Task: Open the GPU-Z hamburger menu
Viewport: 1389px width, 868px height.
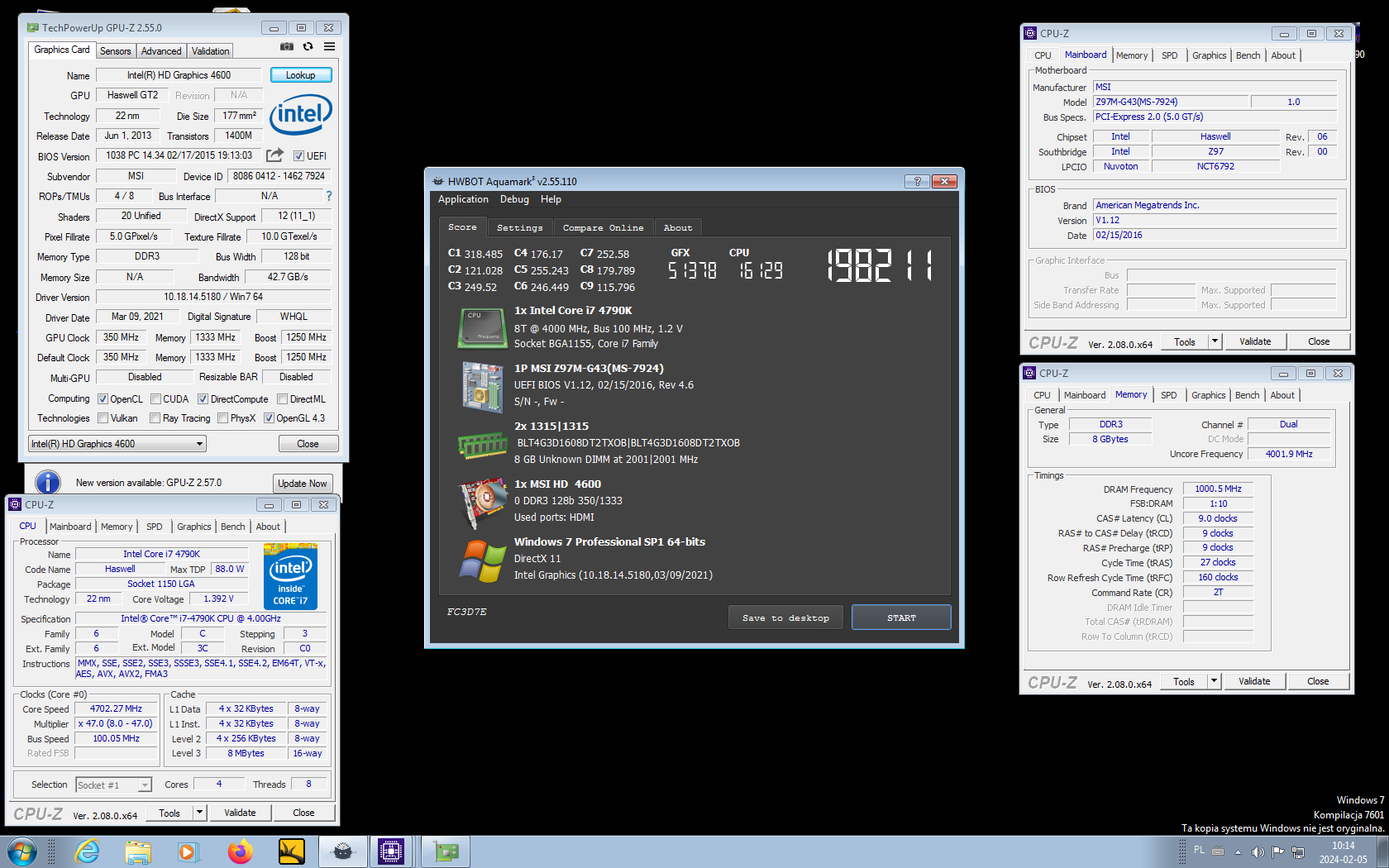Action: [x=329, y=47]
